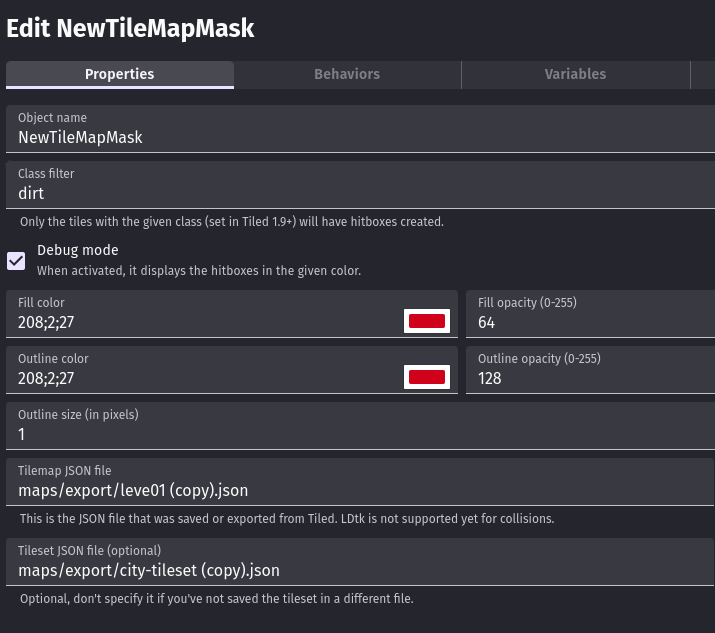Screen dimensions: 715x633
Task: Click the Outline size field
Action: click(x=360, y=426)
